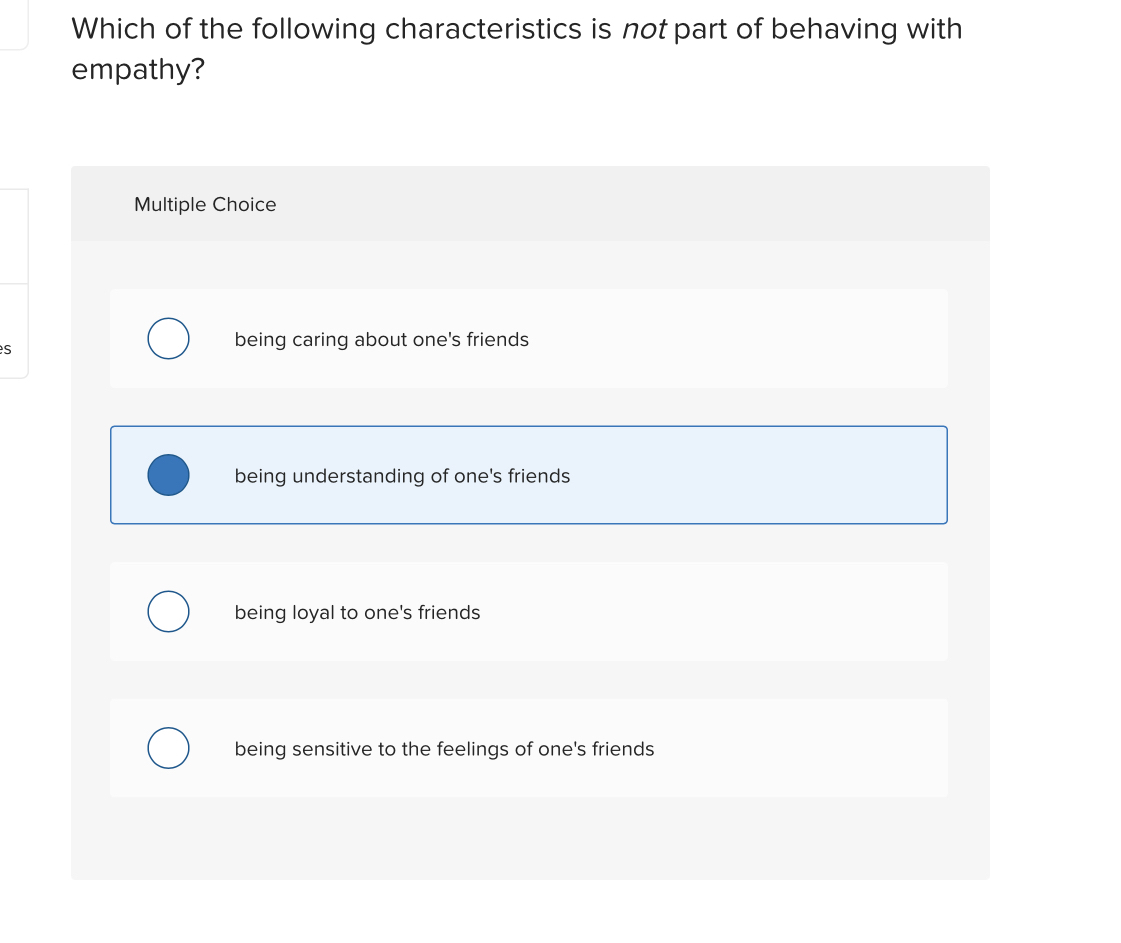1121x943 pixels.
Task: Select radio button for 'being loyal to one's friends'
Action: 168,611
